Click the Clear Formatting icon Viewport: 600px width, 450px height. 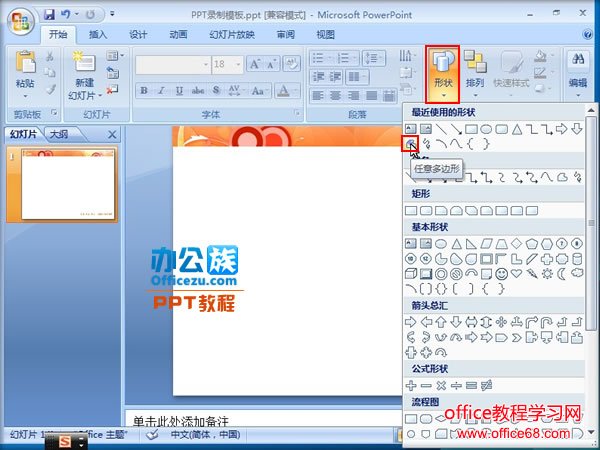tap(292, 64)
